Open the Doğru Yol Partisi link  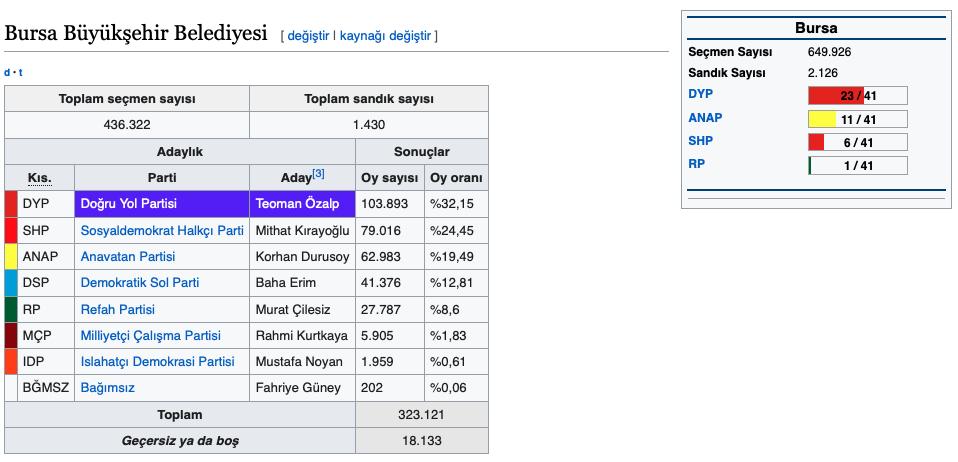[128, 204]
